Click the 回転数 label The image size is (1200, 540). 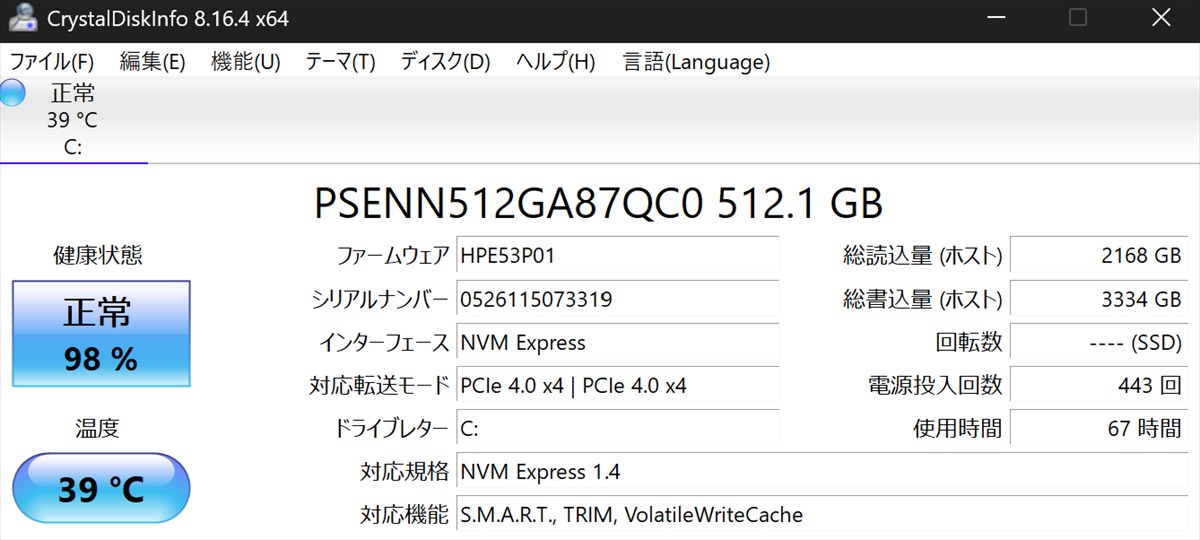click(969, 342)
